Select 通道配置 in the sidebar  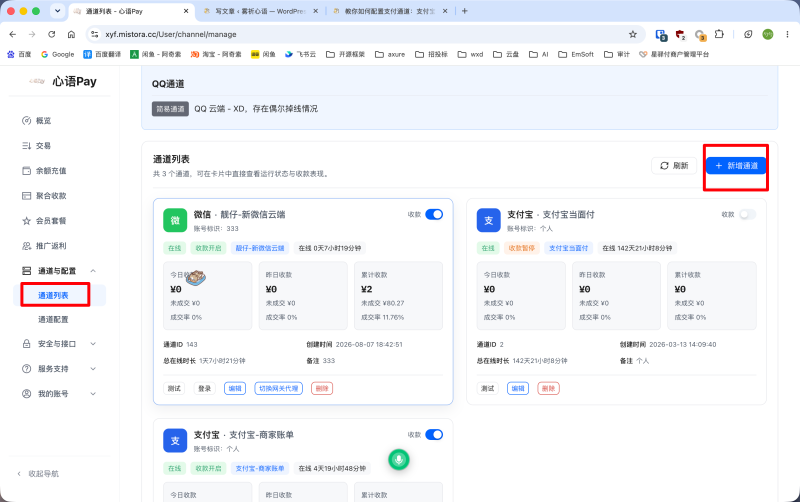tap(53, 319)
